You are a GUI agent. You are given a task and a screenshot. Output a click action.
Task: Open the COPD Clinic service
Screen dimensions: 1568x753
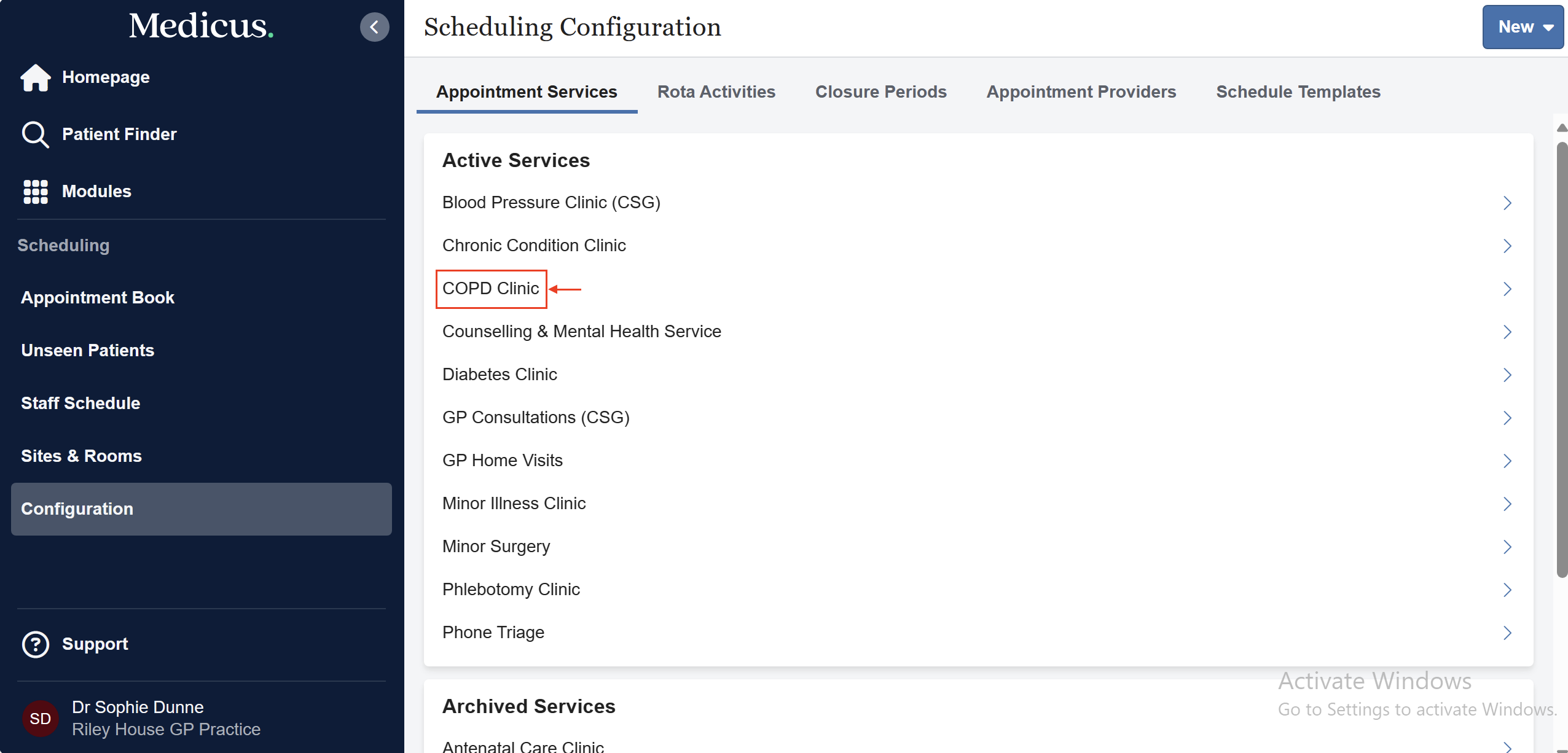(490, 289)
